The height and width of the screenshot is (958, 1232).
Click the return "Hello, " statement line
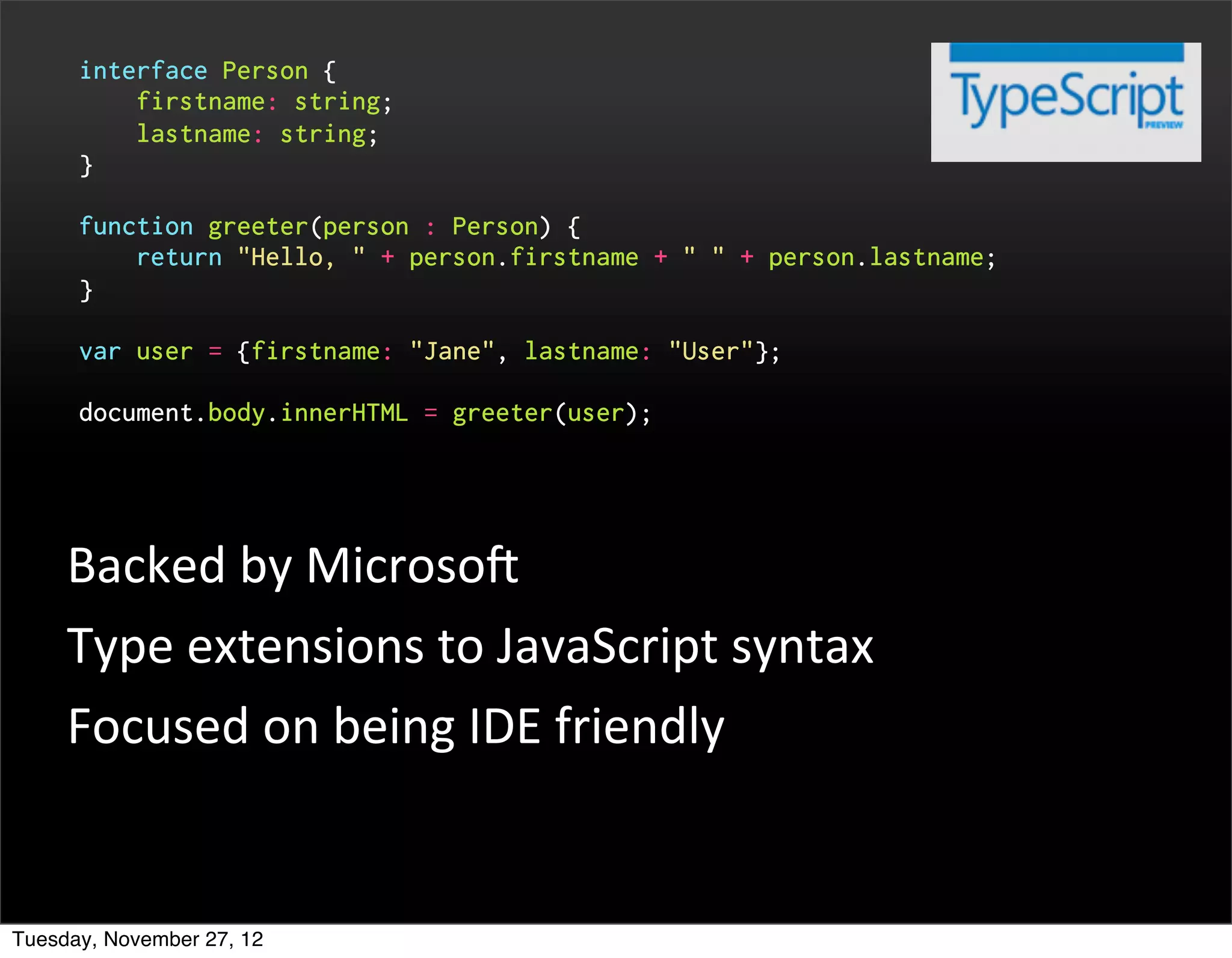(566, 258)
